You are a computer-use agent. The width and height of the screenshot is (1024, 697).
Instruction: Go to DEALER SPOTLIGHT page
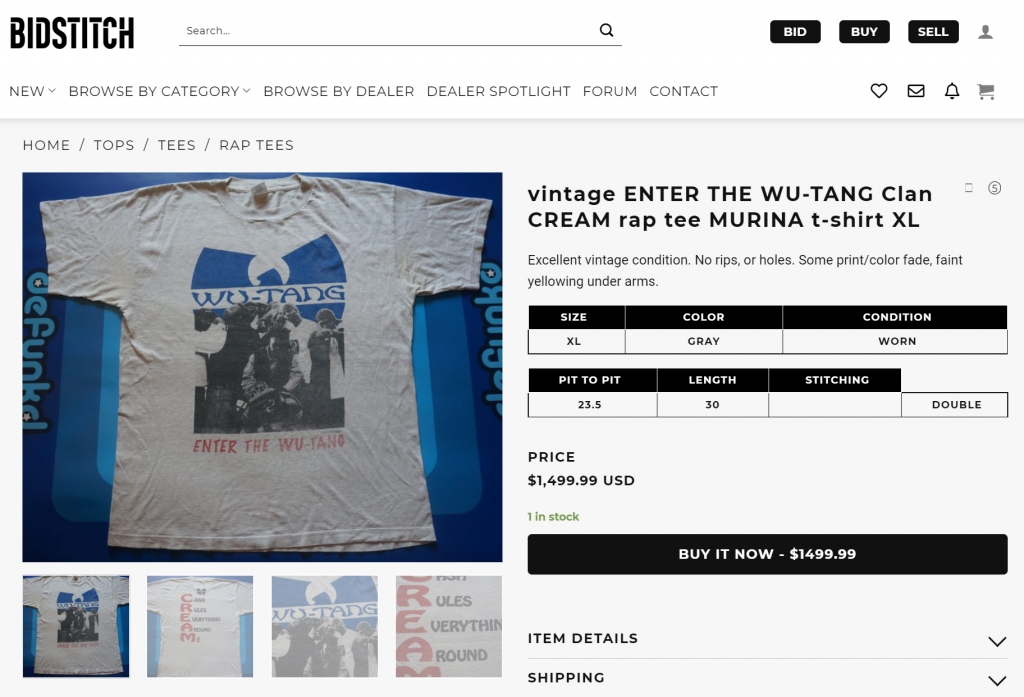click(x=498, y=91)
